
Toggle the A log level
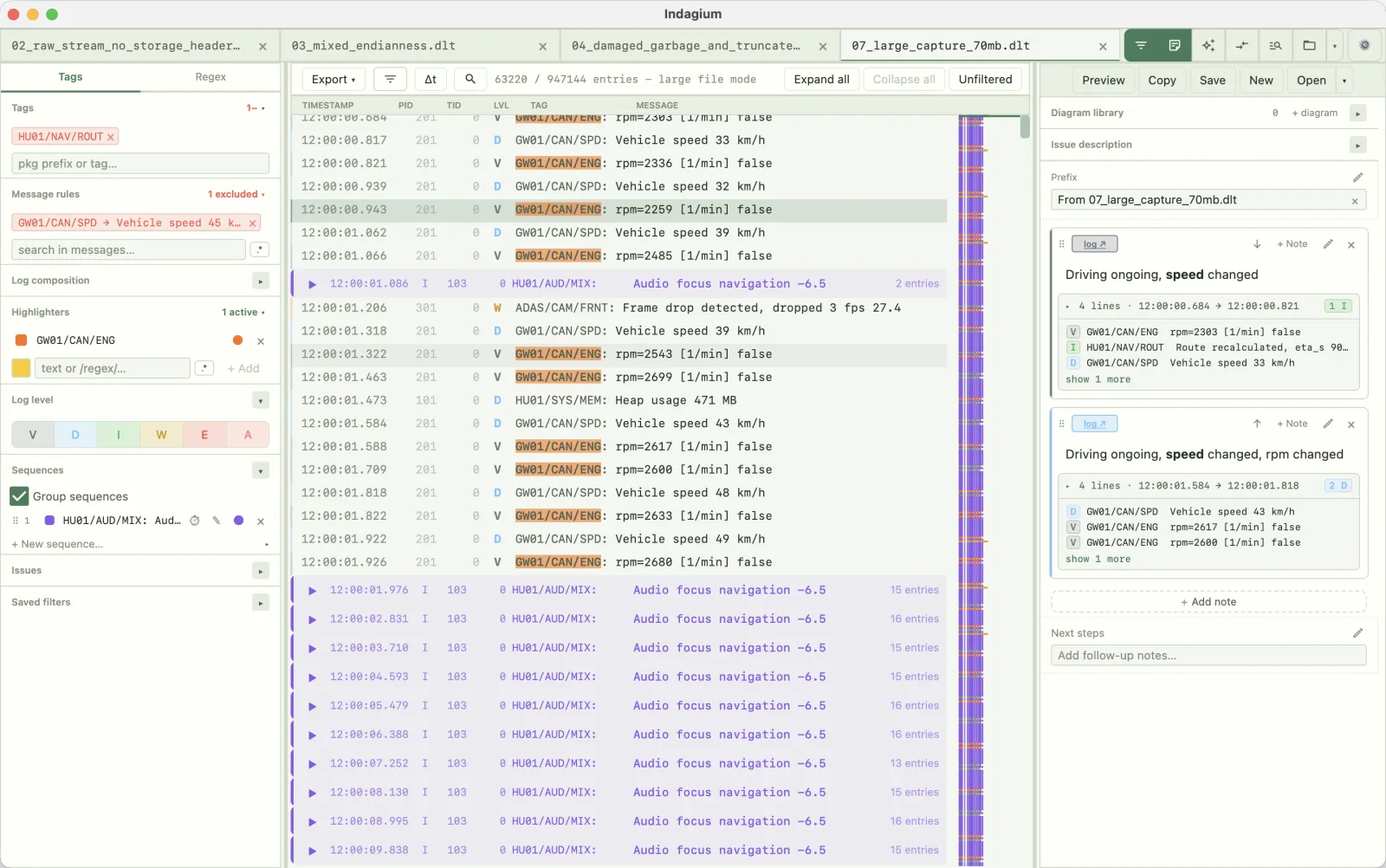(x=248, y=435)
